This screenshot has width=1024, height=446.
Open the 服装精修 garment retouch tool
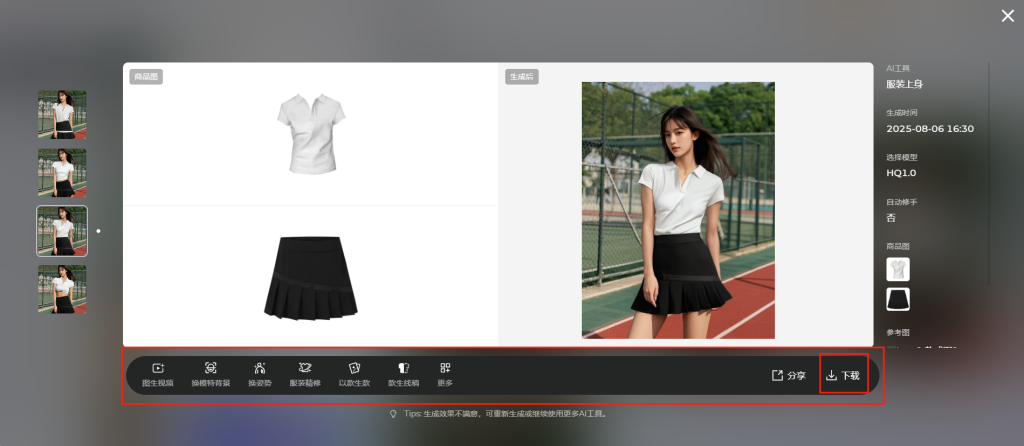point(305,375)
